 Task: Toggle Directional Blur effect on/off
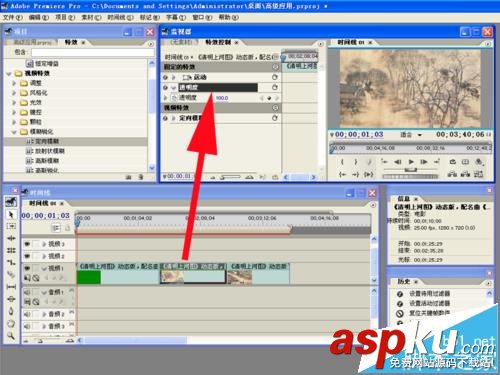[x=165, y=118]
